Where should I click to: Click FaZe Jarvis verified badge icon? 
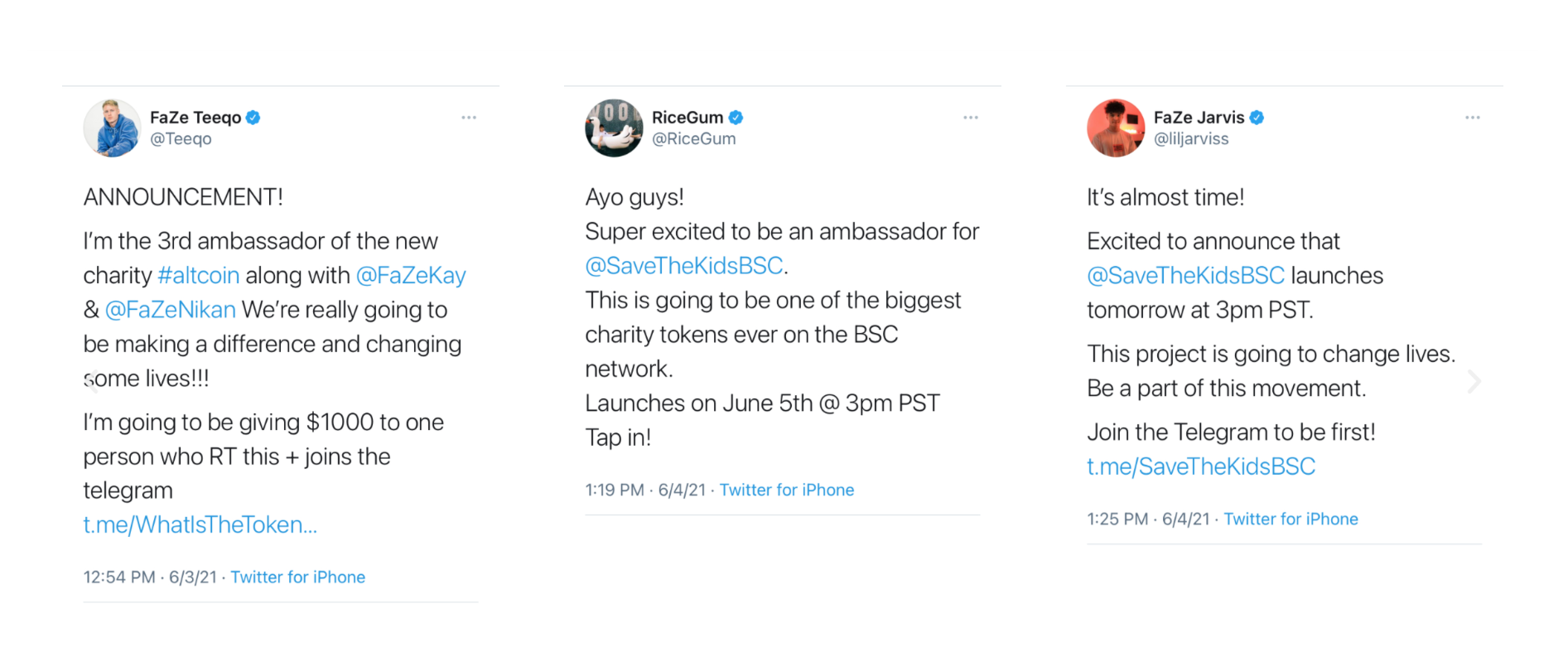tap(1257, 118)
